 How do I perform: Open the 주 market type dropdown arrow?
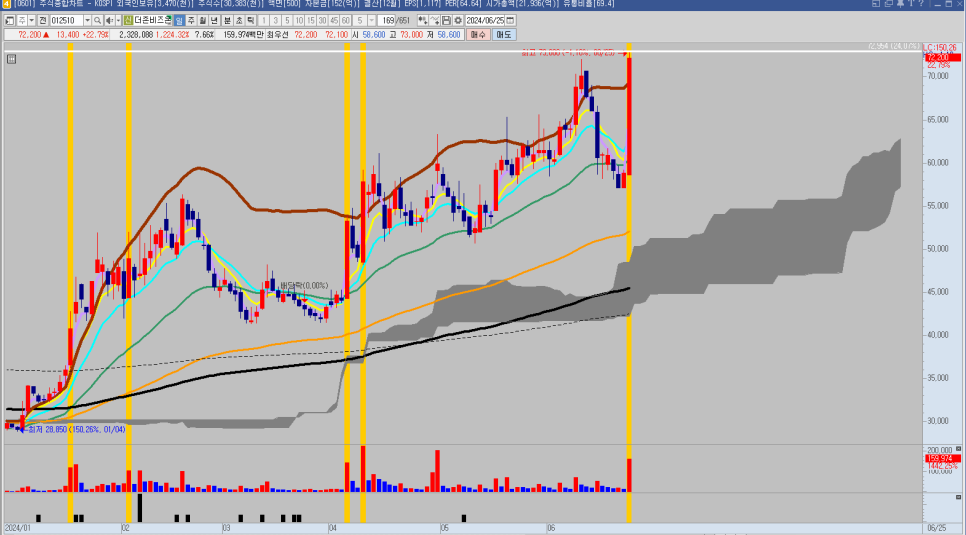tap(31, 20)
